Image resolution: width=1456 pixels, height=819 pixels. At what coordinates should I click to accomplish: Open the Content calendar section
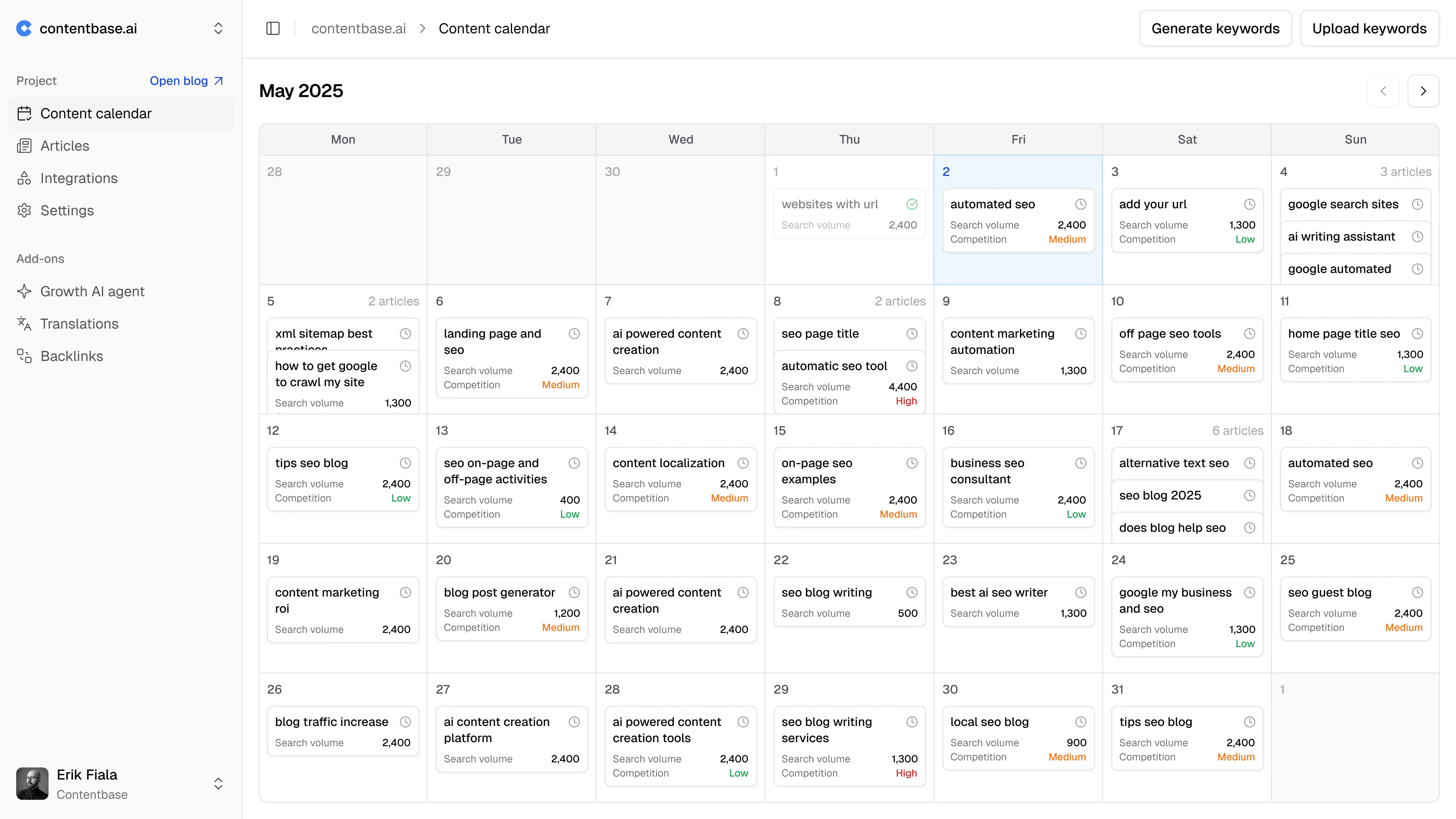tap(96, 113)
